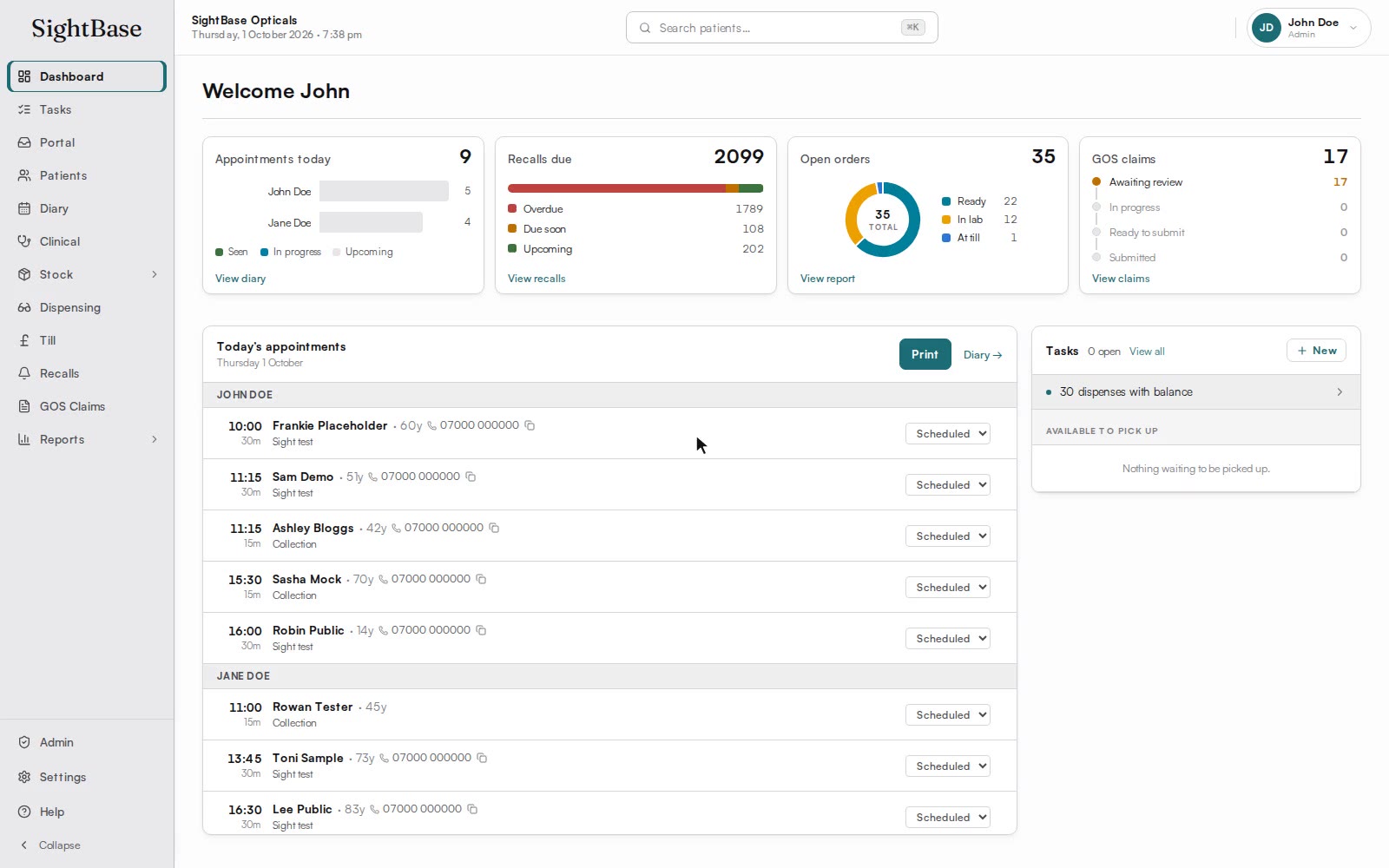Click the Recalls bell icon
1389x868 pixels.
(24, 373)
